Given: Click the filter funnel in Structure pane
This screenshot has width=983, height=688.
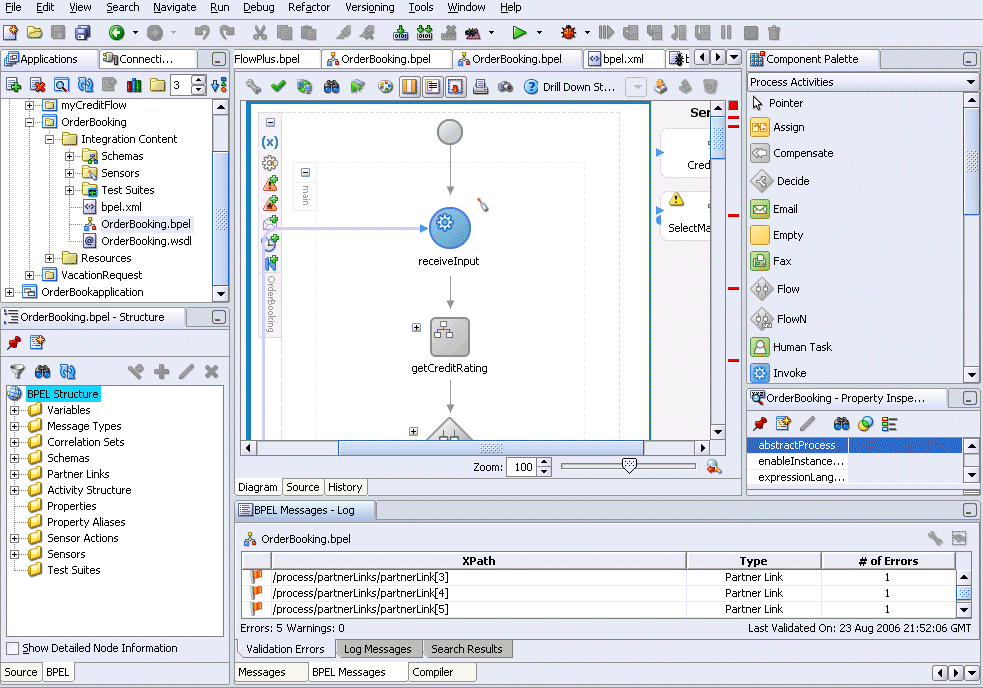Looking at the screenshot, I should 17,371.
